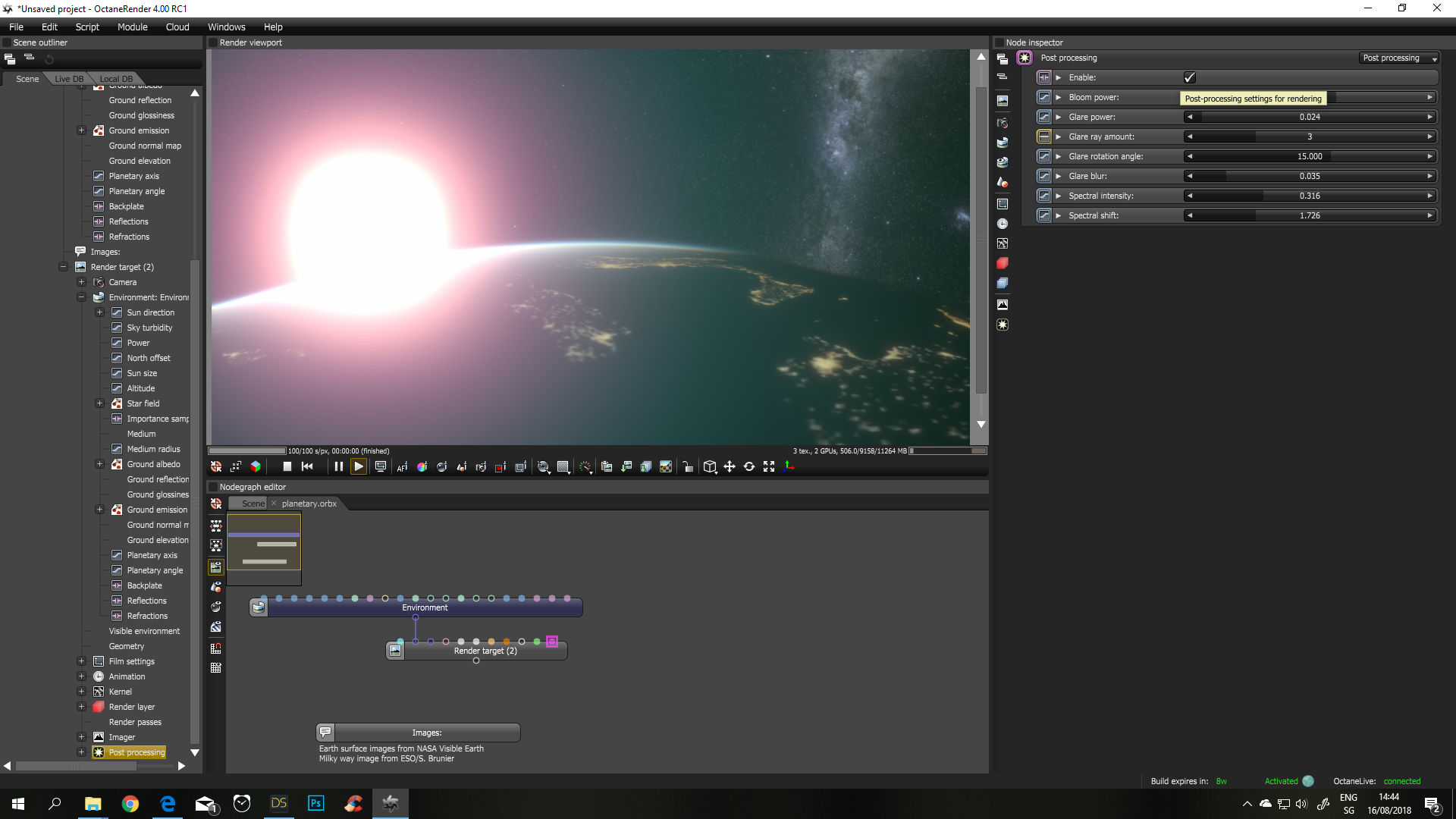The image size is (1456, 819).
Task: Open the Post processing node type dropdown
Action: (x=1399, y=58)
